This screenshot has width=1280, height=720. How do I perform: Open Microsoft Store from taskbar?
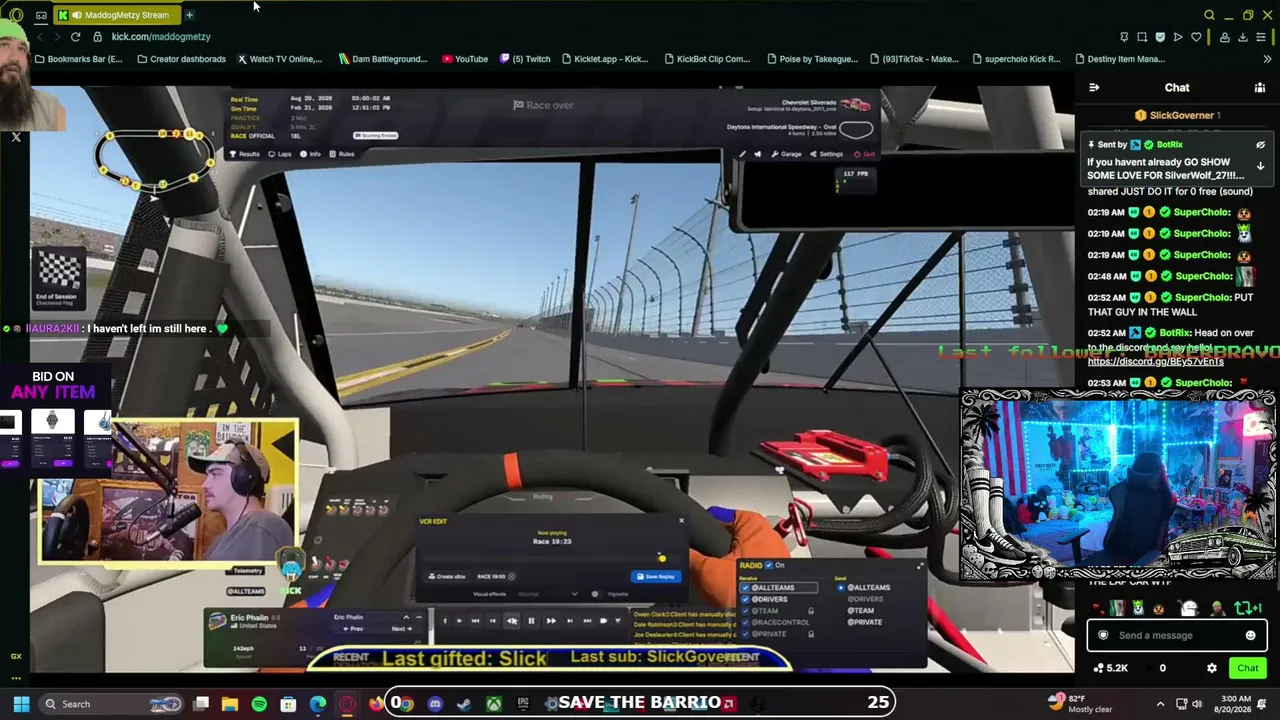[x=288, y=704]
